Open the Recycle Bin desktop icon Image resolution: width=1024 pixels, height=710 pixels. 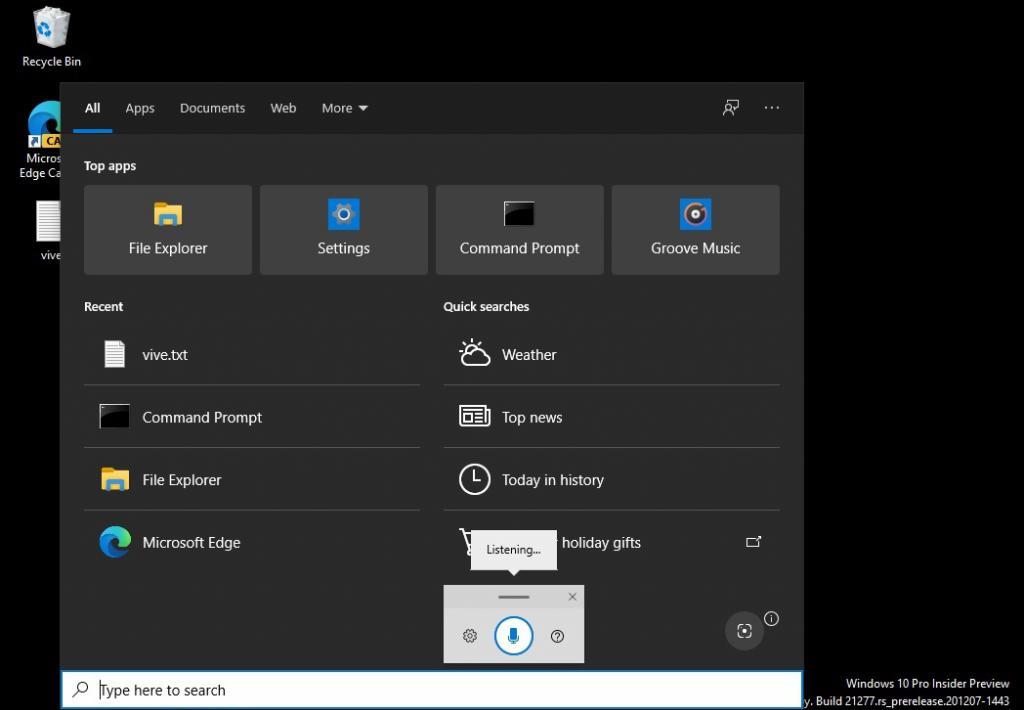pos(51,37)
